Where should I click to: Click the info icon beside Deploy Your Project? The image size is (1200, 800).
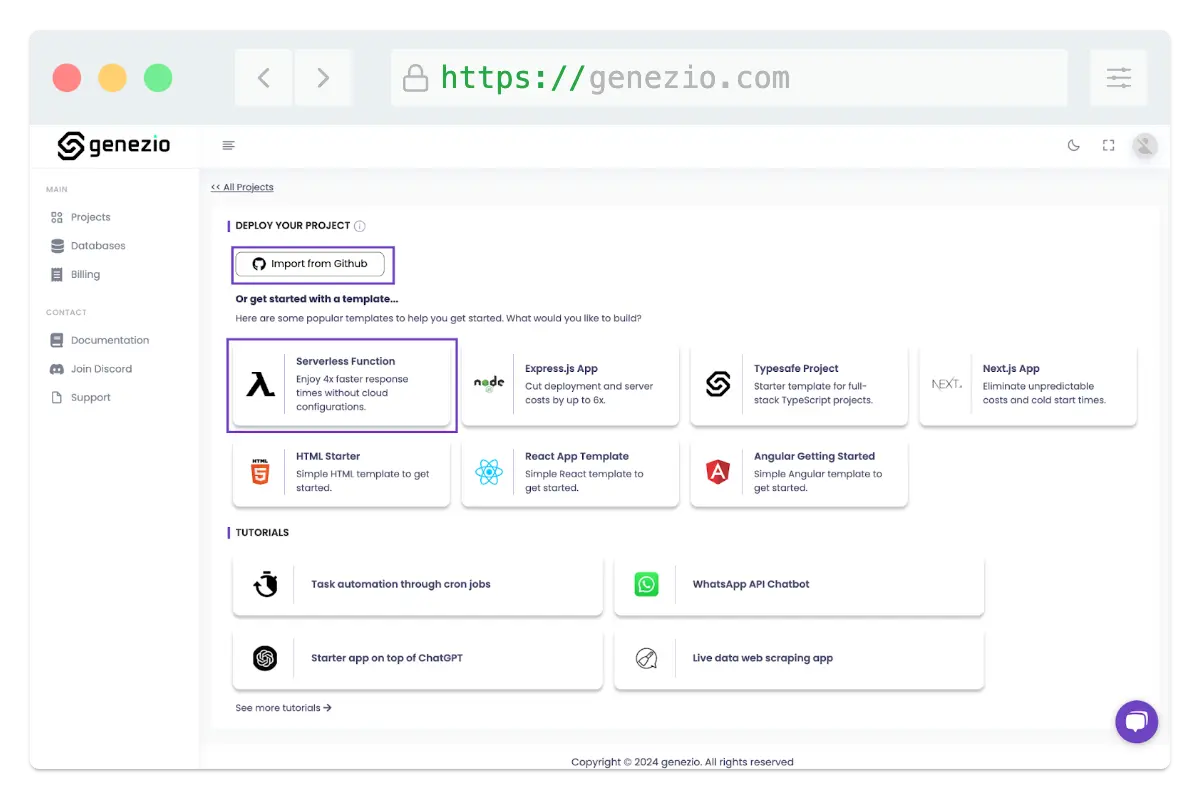[360, 226]
